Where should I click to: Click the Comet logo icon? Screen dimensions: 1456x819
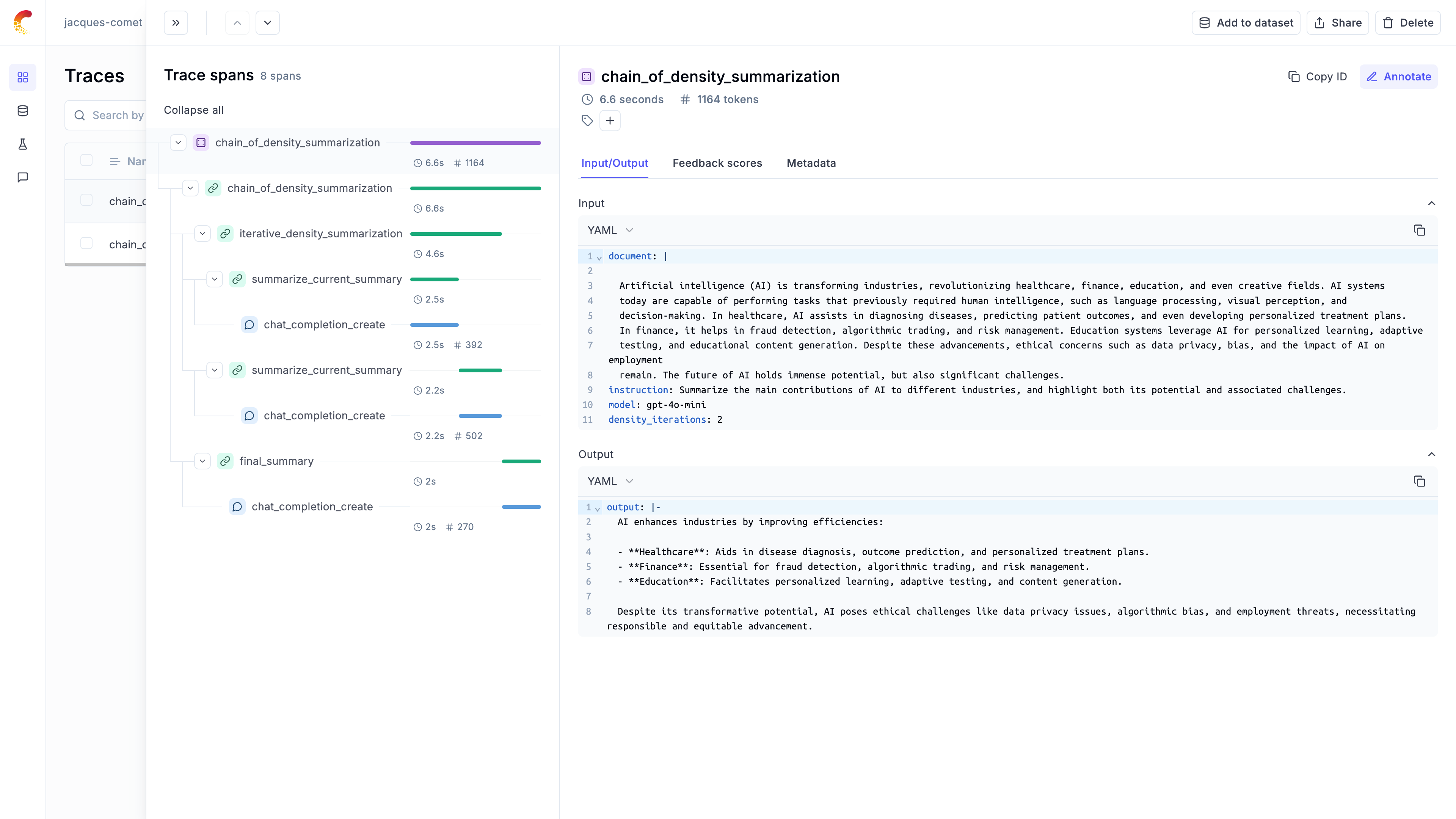pos(23,22)
